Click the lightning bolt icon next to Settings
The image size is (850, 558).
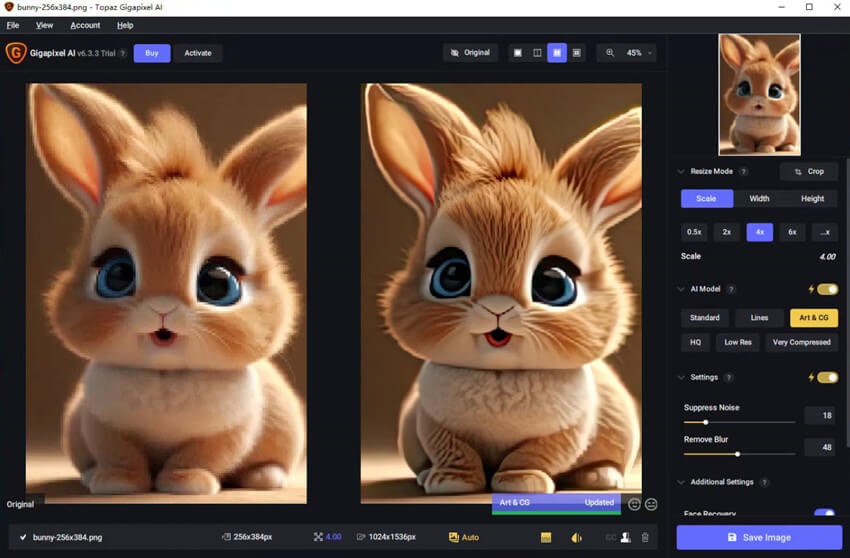[x=811, y=377]
